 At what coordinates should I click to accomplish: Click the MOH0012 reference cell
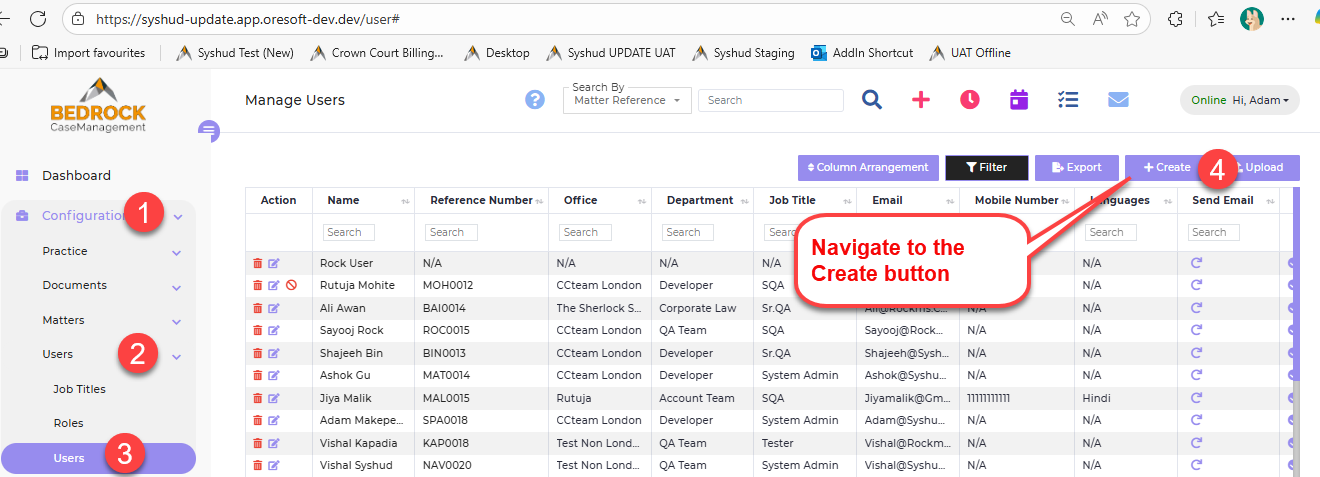448,285
